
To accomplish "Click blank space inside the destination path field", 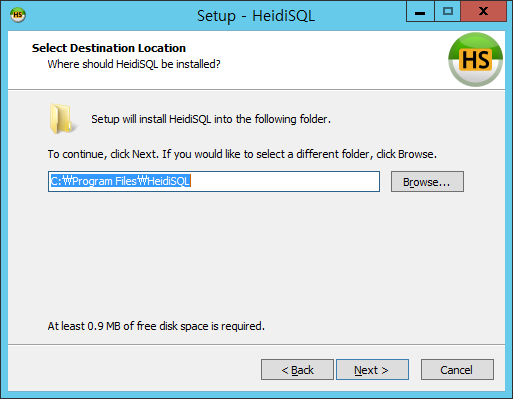I will click(285, 182).
